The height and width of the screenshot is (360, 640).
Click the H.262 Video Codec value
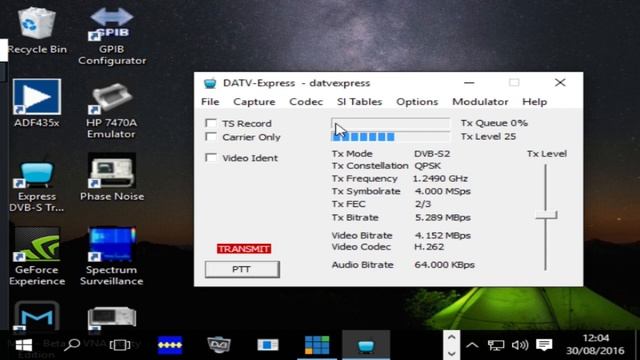point(429,247)
